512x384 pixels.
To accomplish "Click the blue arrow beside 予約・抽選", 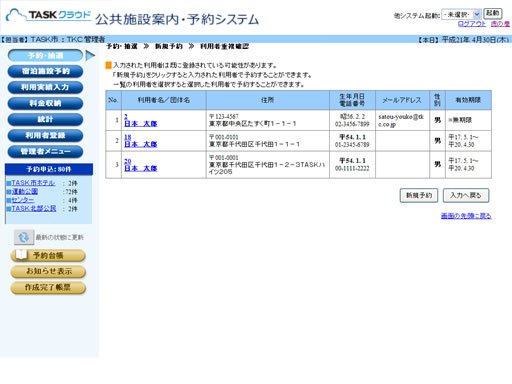I will point(90,56).
